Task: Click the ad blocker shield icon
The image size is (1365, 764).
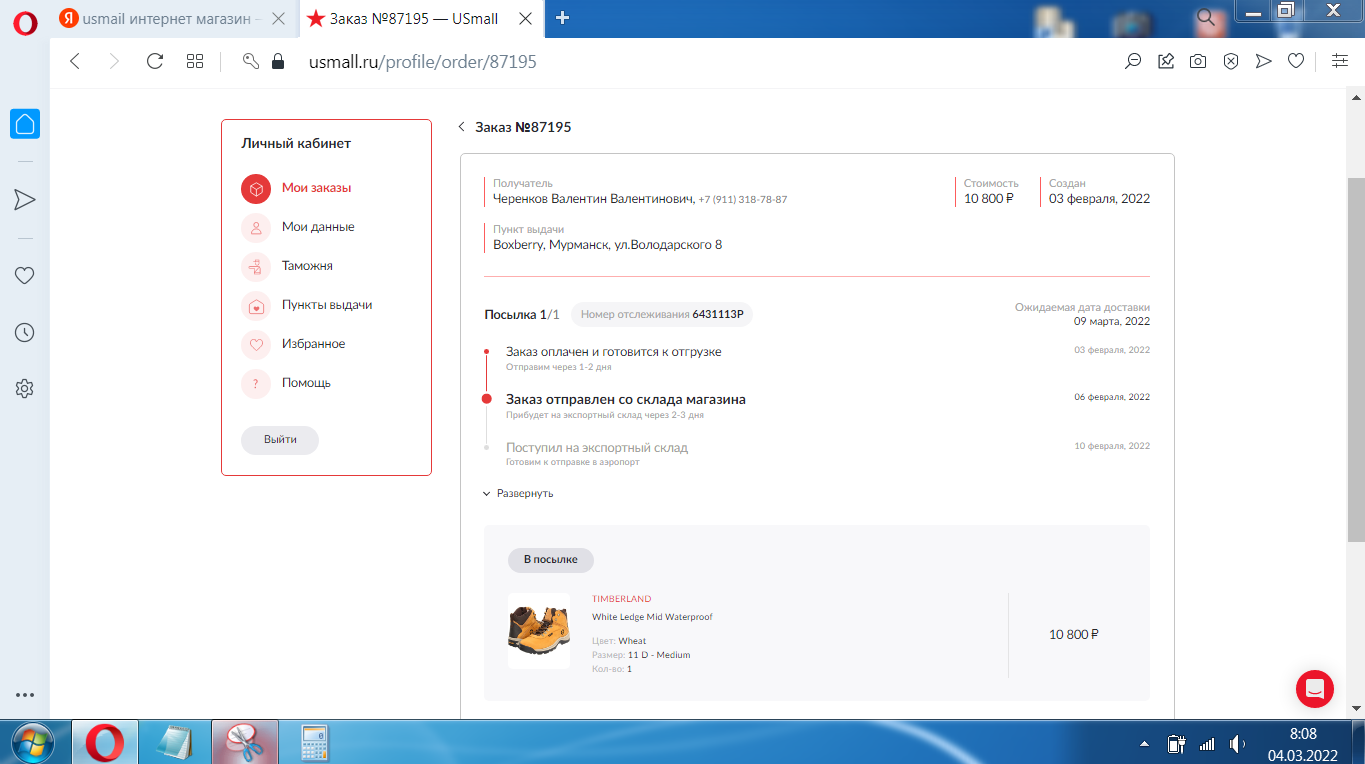Action: click(1231, 61)
